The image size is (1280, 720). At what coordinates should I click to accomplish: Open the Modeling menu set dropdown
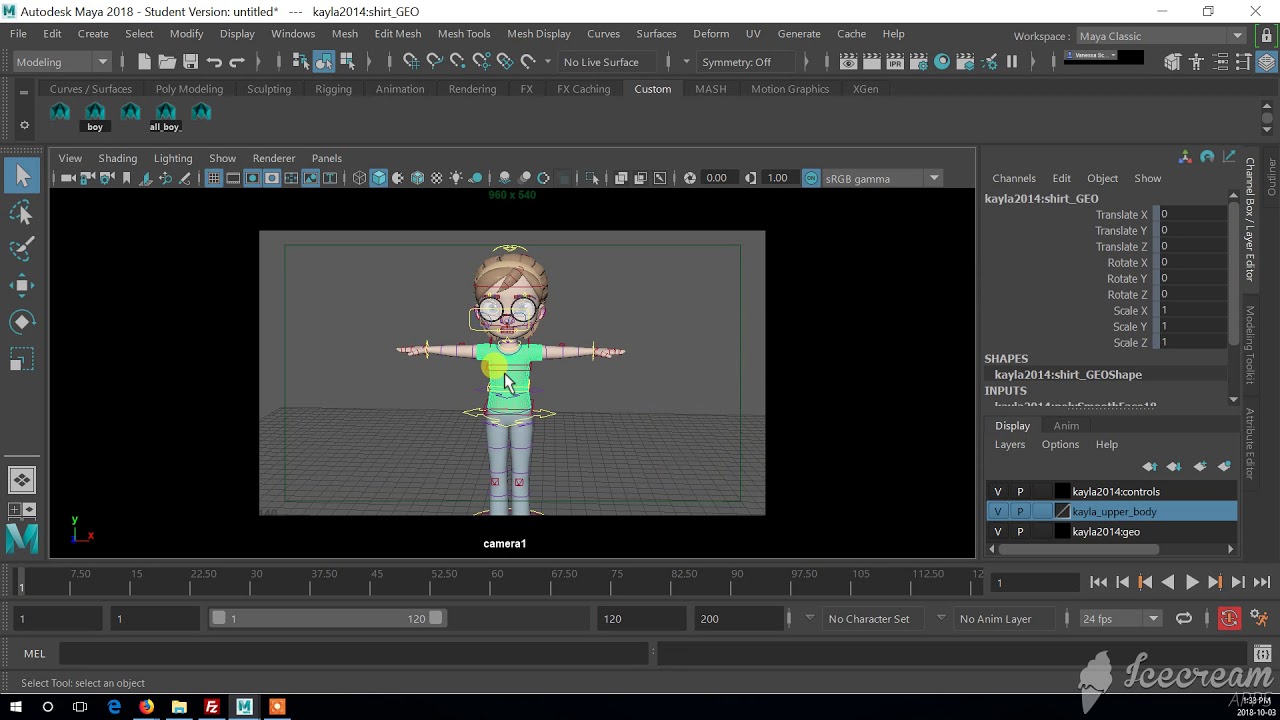(x=62, y=62)
